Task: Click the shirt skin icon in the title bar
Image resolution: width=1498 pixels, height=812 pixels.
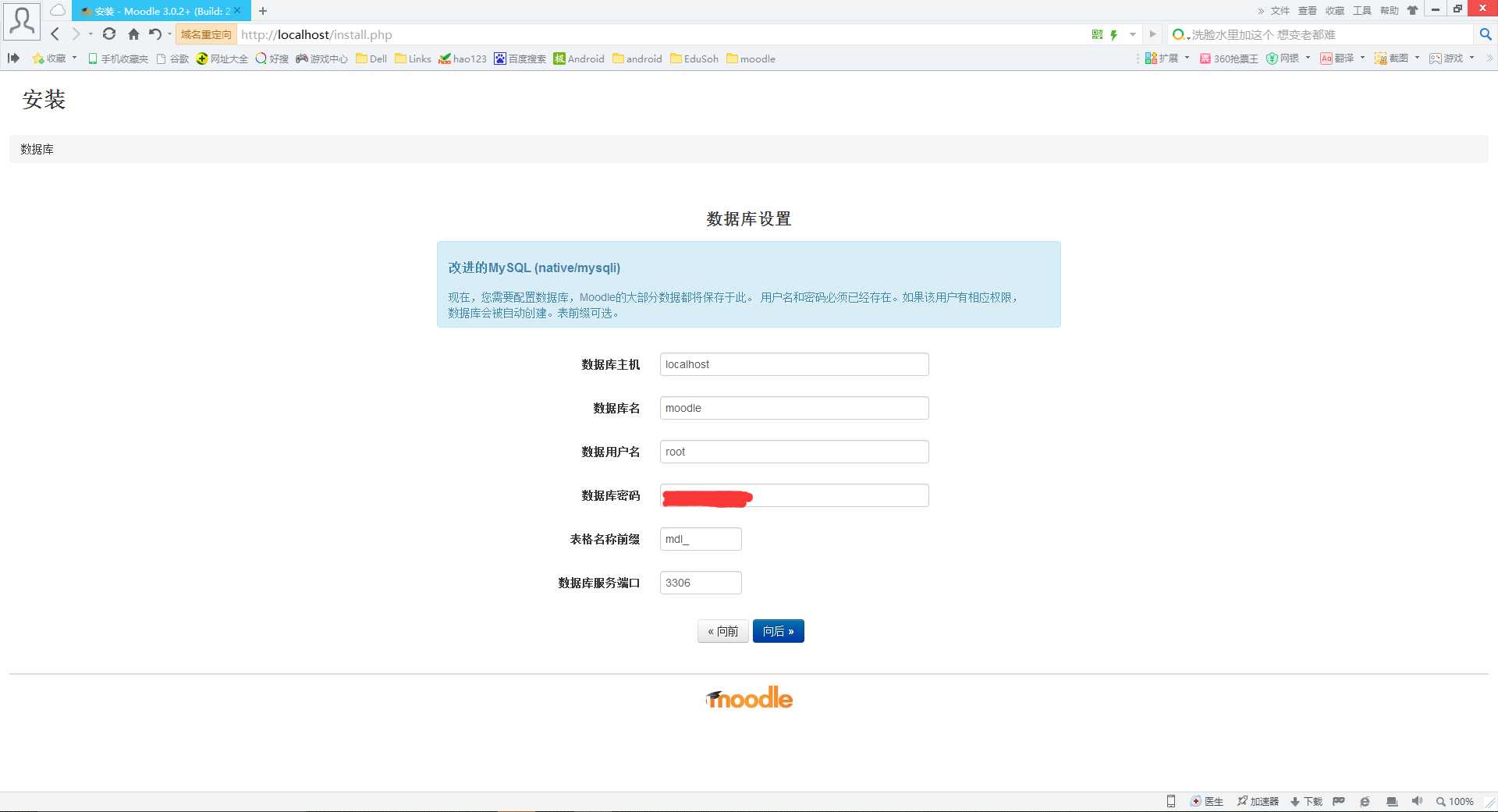Action: (1412, 11)
